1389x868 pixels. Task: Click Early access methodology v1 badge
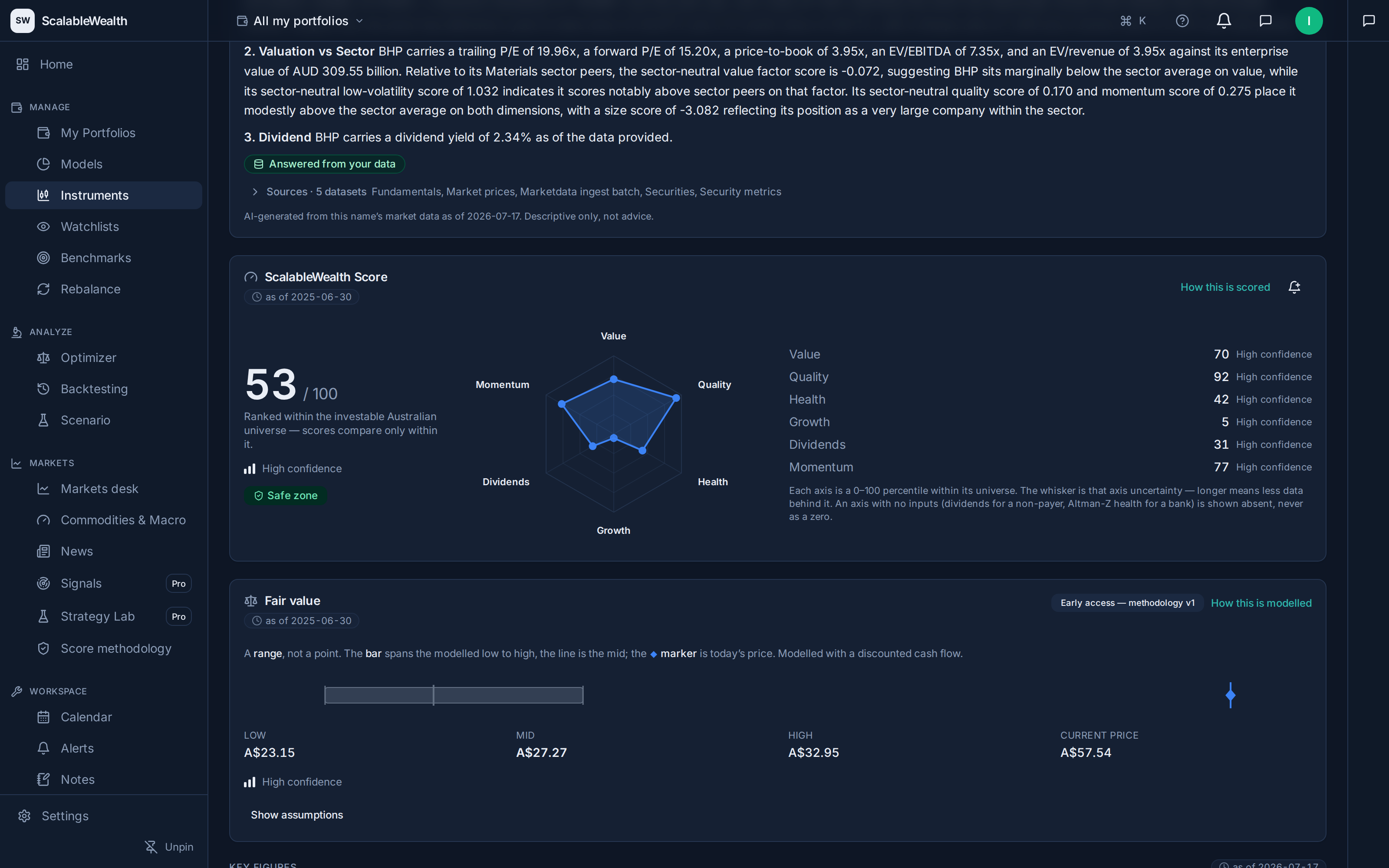click(x=1127, y=603)
